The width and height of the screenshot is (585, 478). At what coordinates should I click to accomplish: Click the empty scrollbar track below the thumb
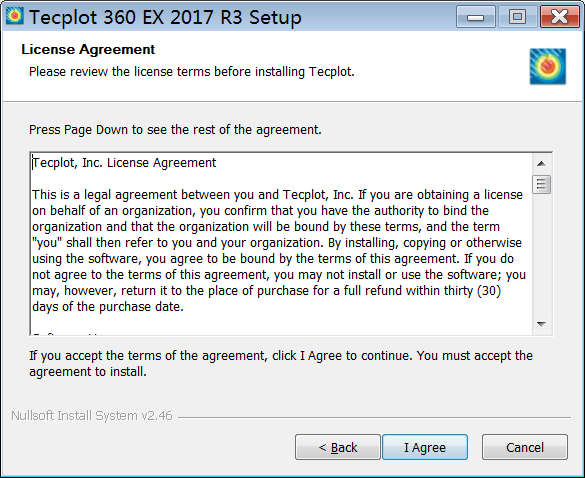pyautogui.click(x=541, y=254)
